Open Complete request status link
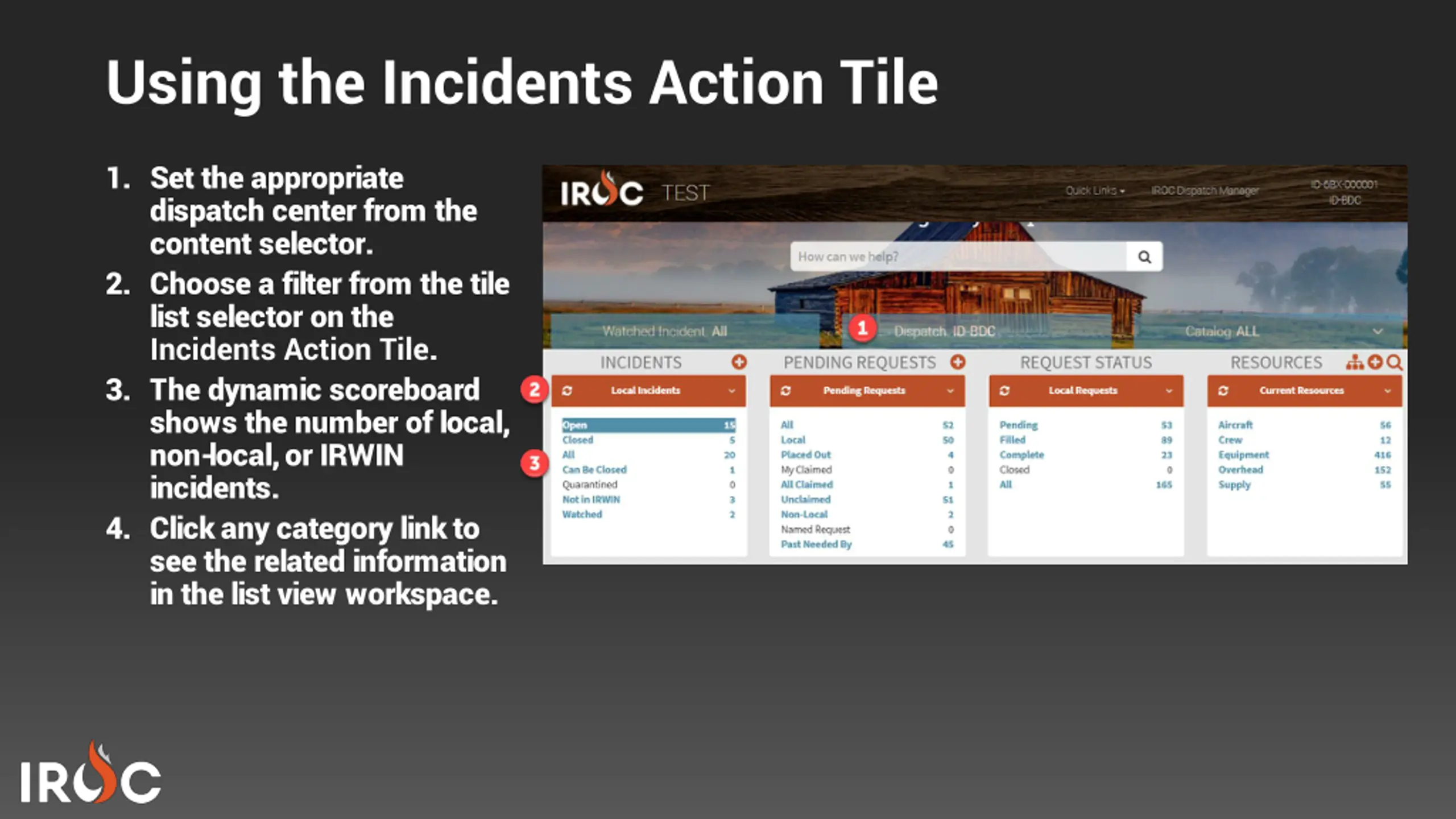 point(1021,455)
